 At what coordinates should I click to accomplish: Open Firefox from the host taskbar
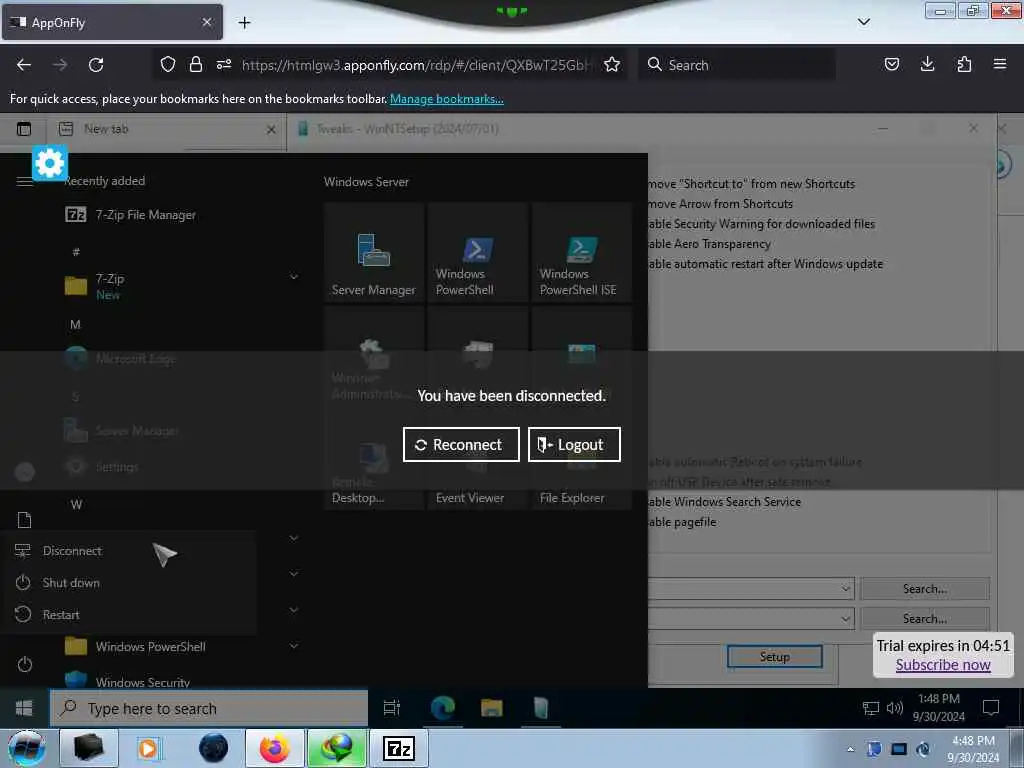tap(274, 748)
